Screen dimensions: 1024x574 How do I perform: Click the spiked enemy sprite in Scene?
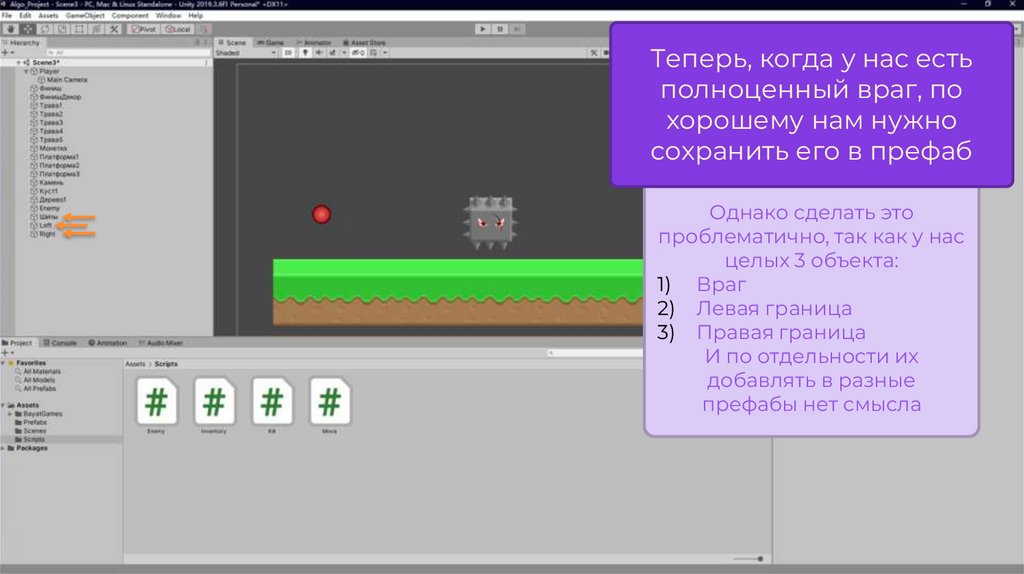(490, 223)
